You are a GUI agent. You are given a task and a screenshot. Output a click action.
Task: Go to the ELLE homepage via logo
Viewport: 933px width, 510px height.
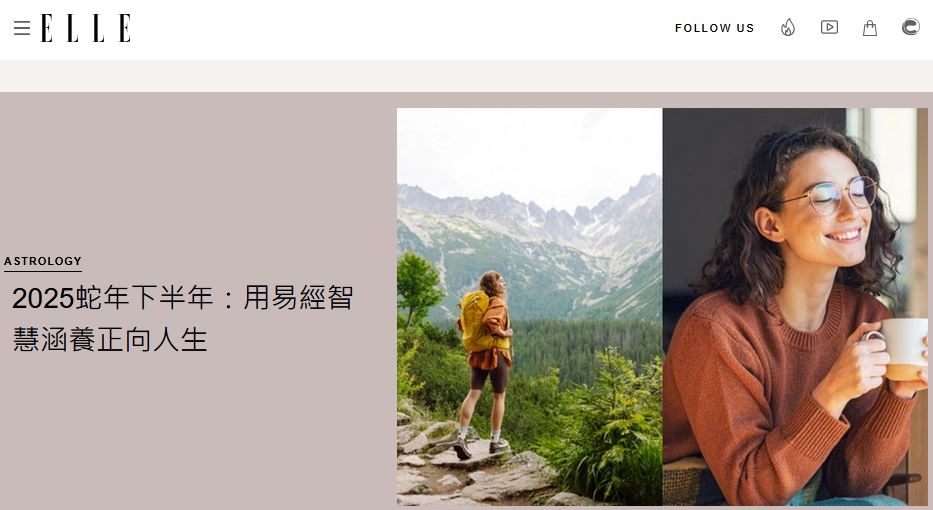point(86,28)
